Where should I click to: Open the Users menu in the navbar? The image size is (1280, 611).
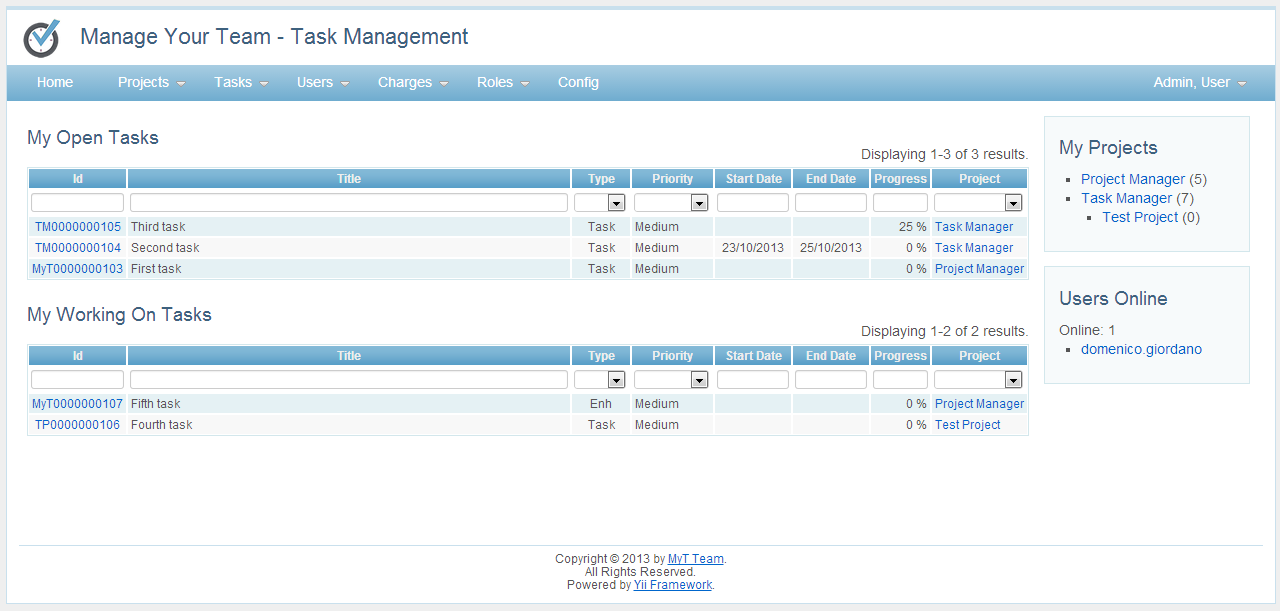(315, 82)
